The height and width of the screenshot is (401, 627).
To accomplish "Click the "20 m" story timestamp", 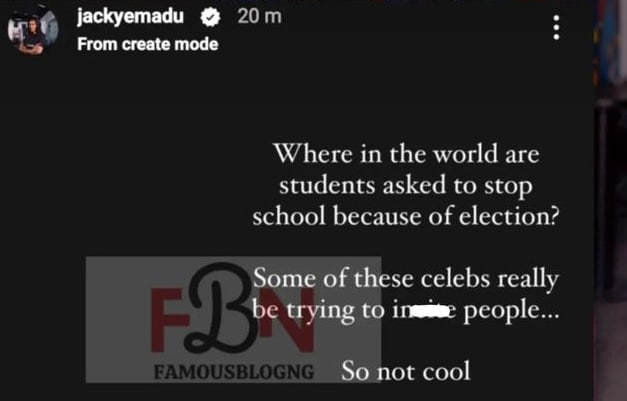I will pyautogui.click(x=258, y=17).
